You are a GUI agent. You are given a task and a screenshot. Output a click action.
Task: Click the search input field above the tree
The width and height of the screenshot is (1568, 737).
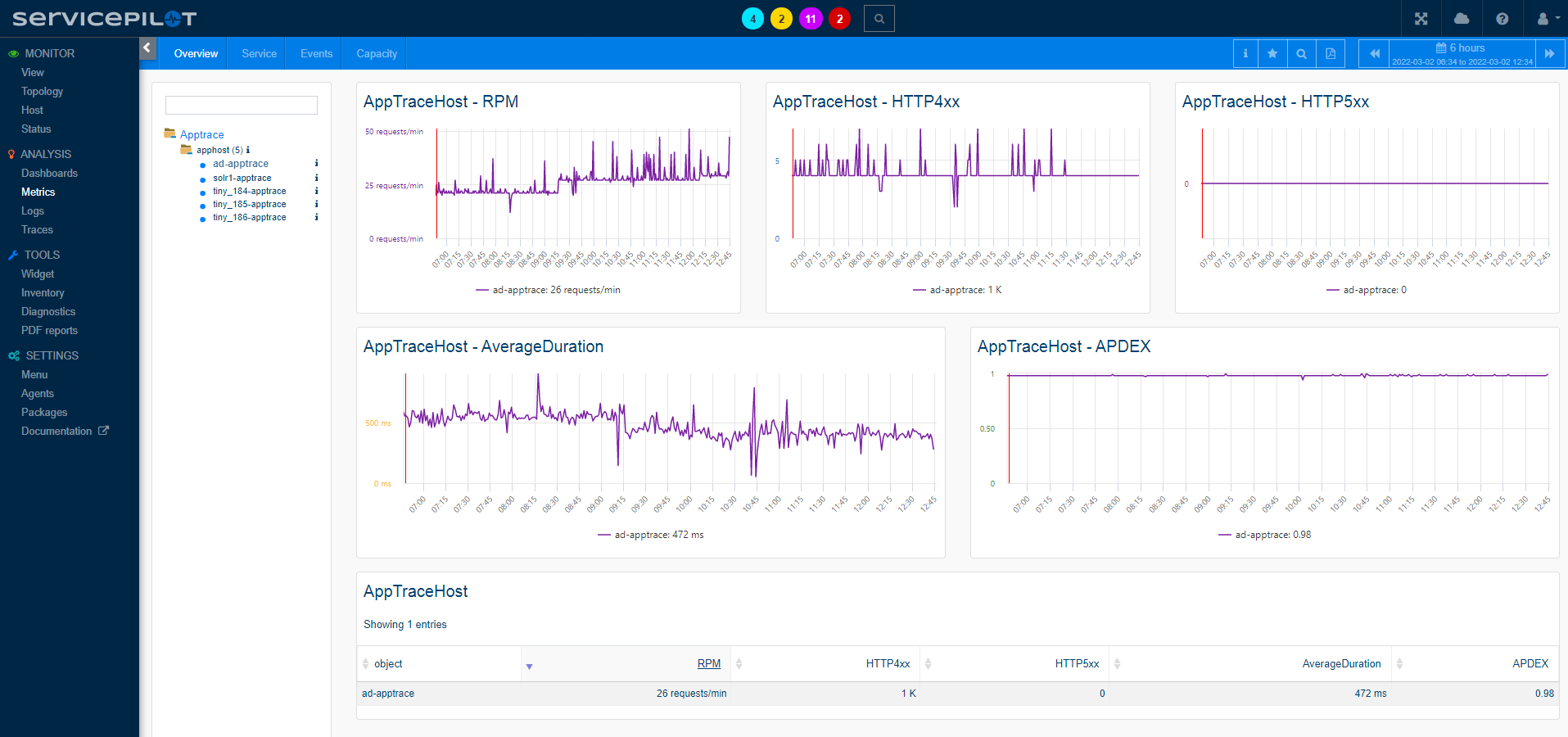pos(241,105)
